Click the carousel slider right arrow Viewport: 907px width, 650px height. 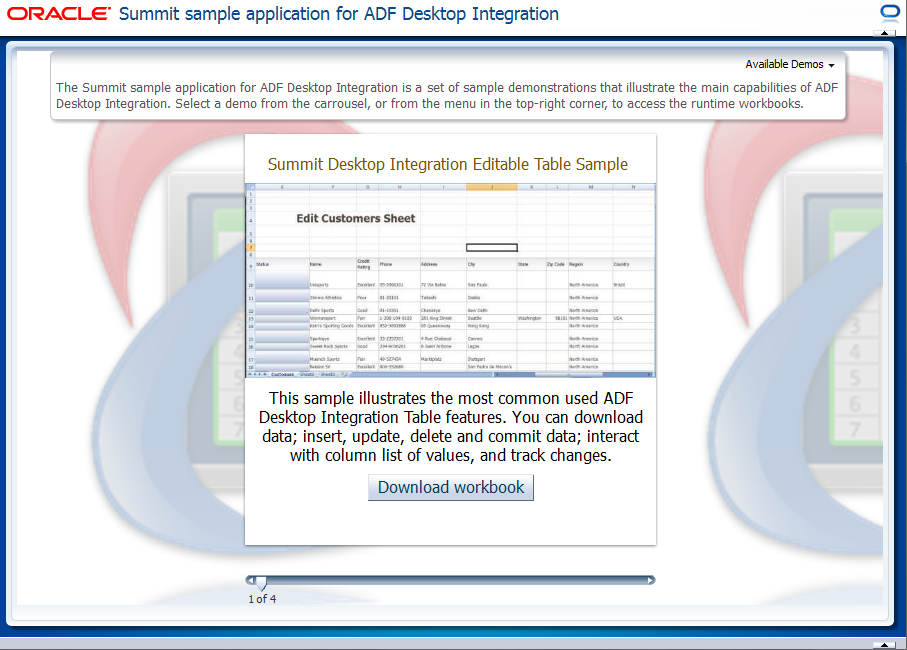pos(651,580)
